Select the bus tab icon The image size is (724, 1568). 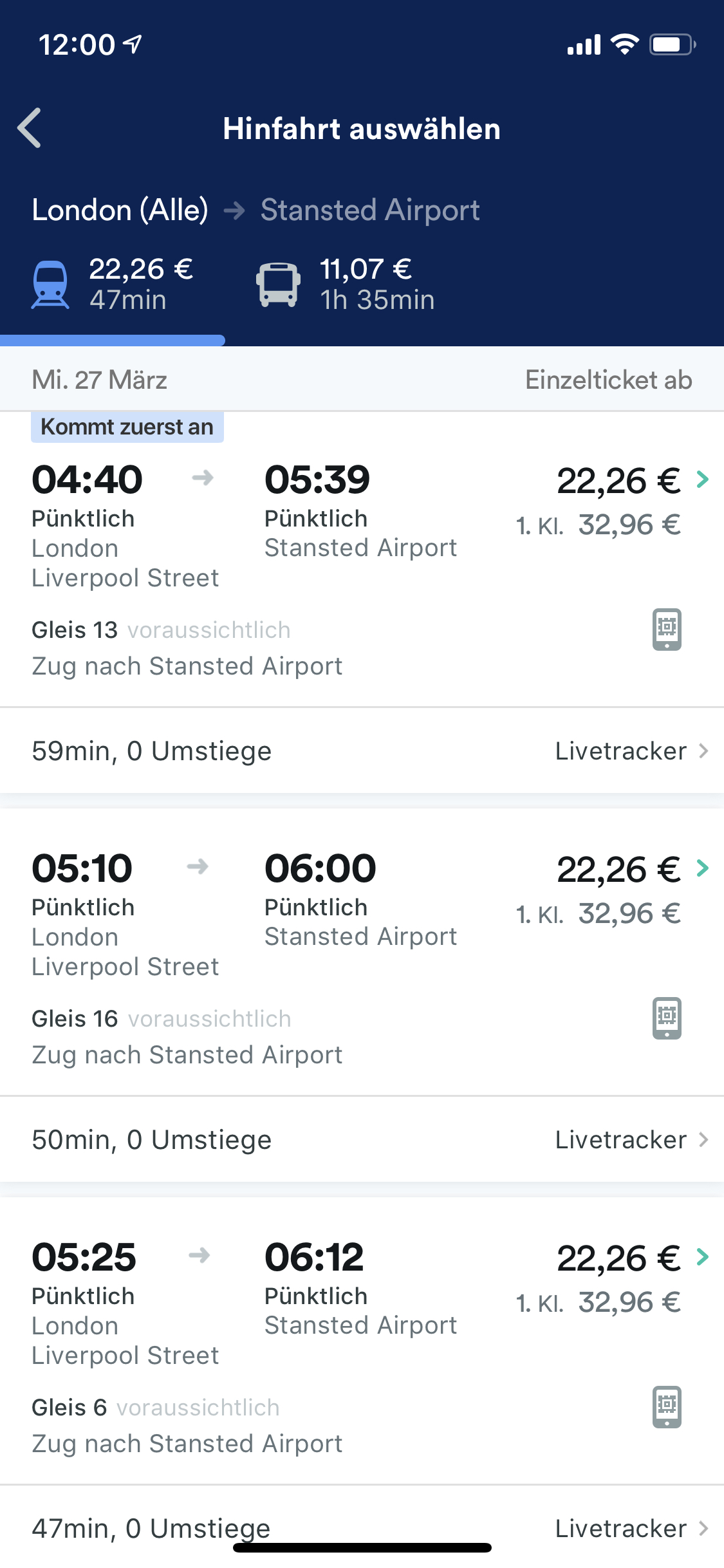coord(278,285)
